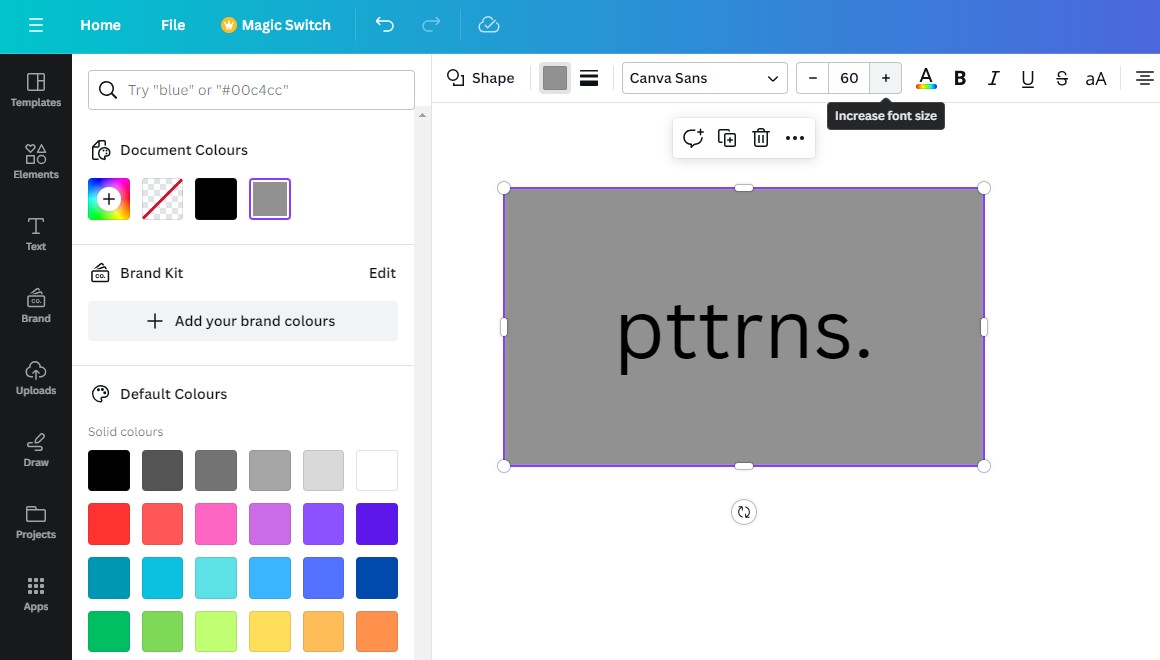
Task: Duplicate the shape with the copy icon
Action: [x=726, y=138]
